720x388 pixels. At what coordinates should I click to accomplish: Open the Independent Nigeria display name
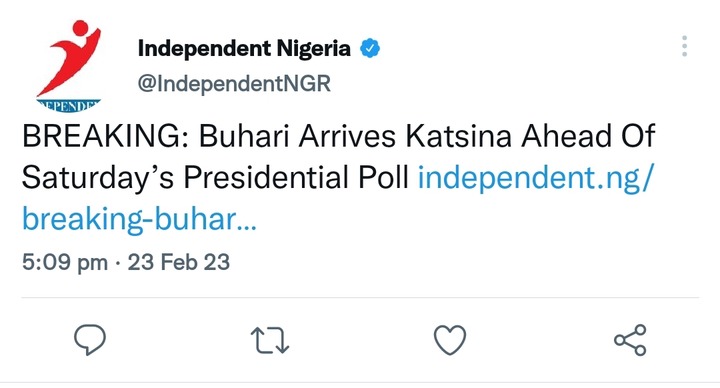click(x=244, y=48)
